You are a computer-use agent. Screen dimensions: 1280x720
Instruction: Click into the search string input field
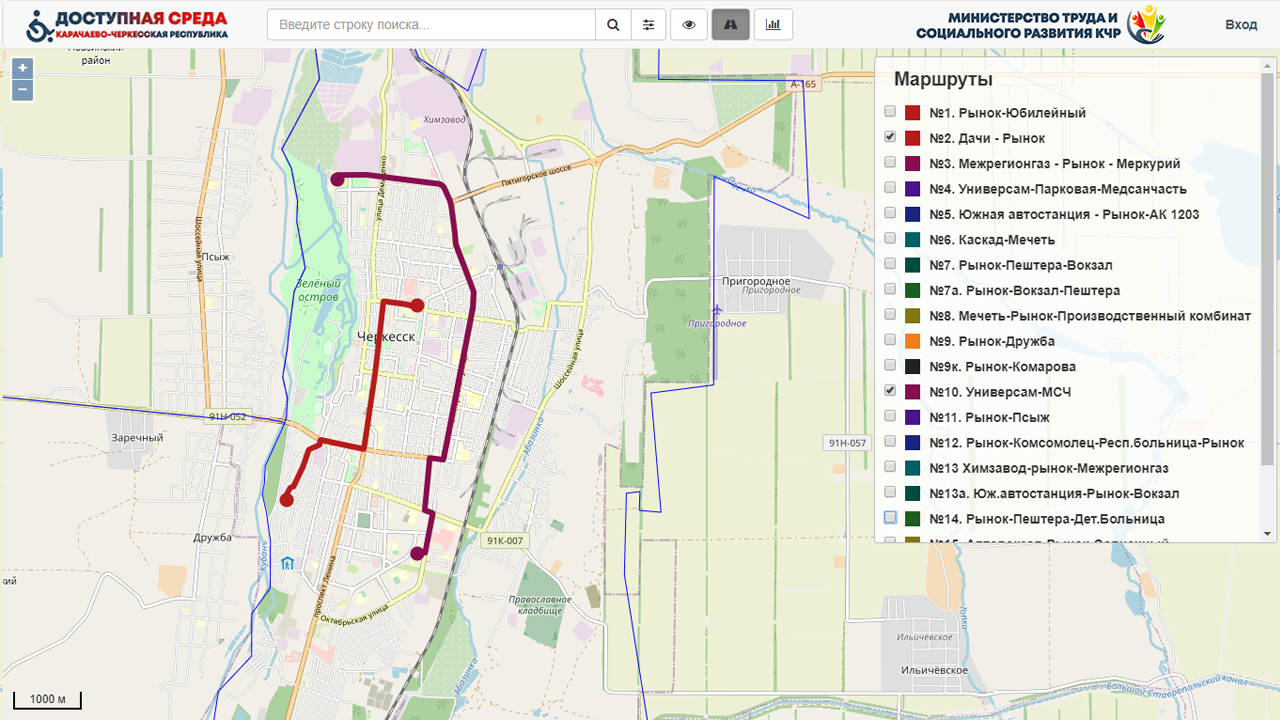(x=431, y=25)
